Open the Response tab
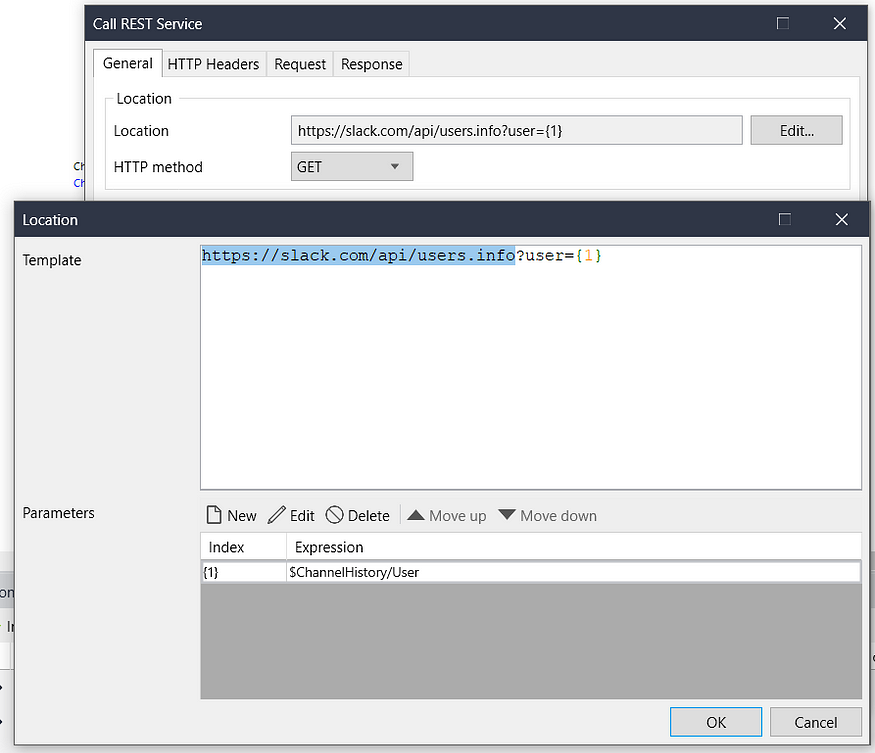This screenshot has height=753, width=875. pyautogui.click(x=372, y=64)
